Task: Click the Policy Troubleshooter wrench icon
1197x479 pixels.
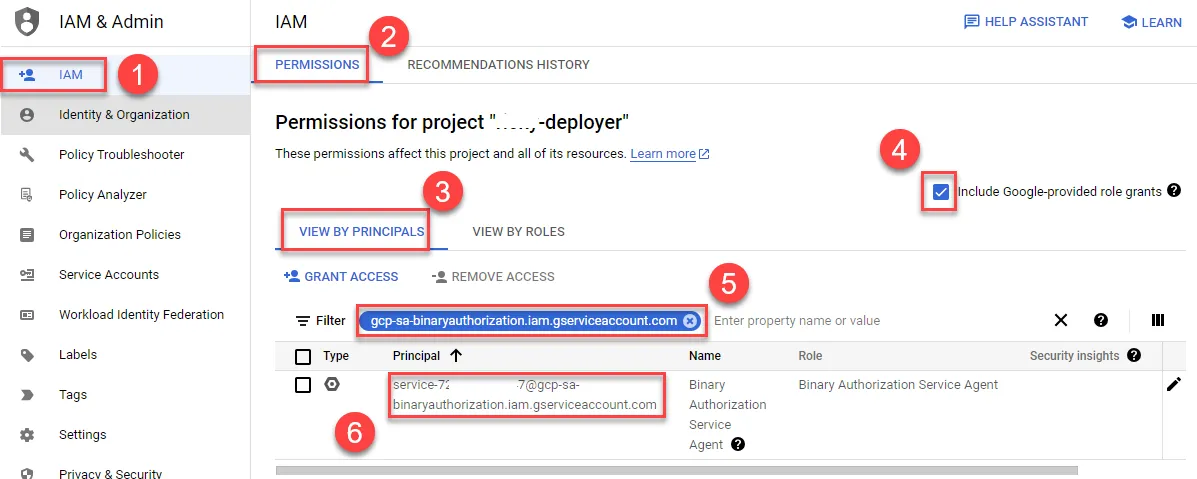Action: coord(27,155)
